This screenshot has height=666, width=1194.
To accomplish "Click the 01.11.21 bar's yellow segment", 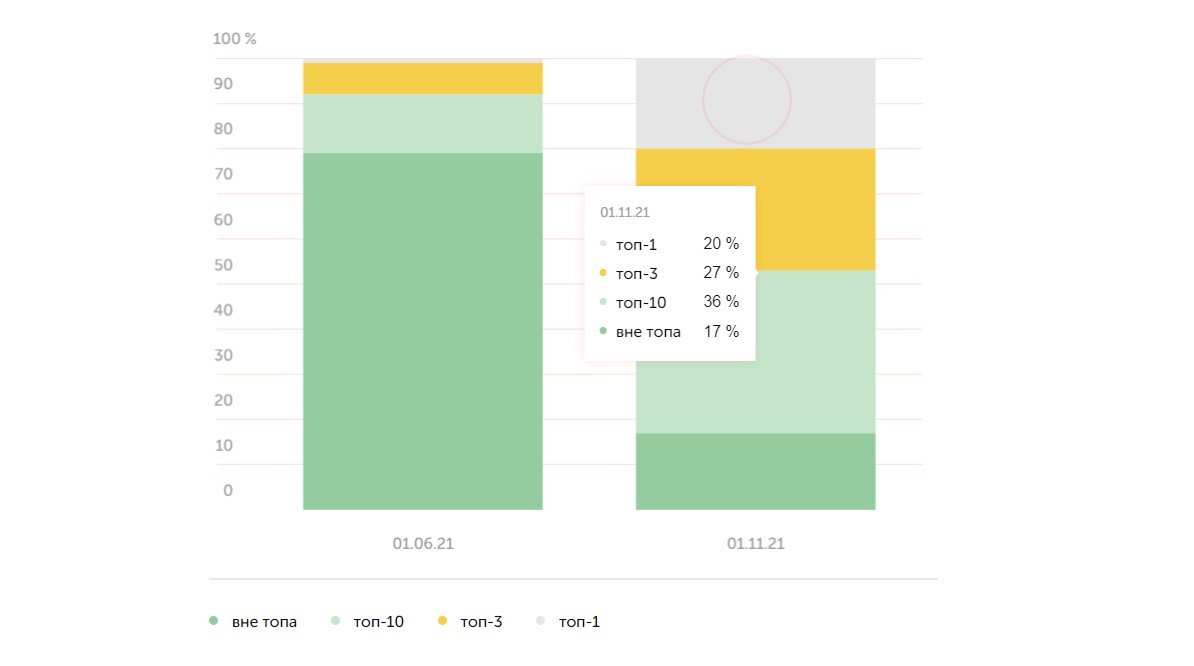I will pos(815,209).
